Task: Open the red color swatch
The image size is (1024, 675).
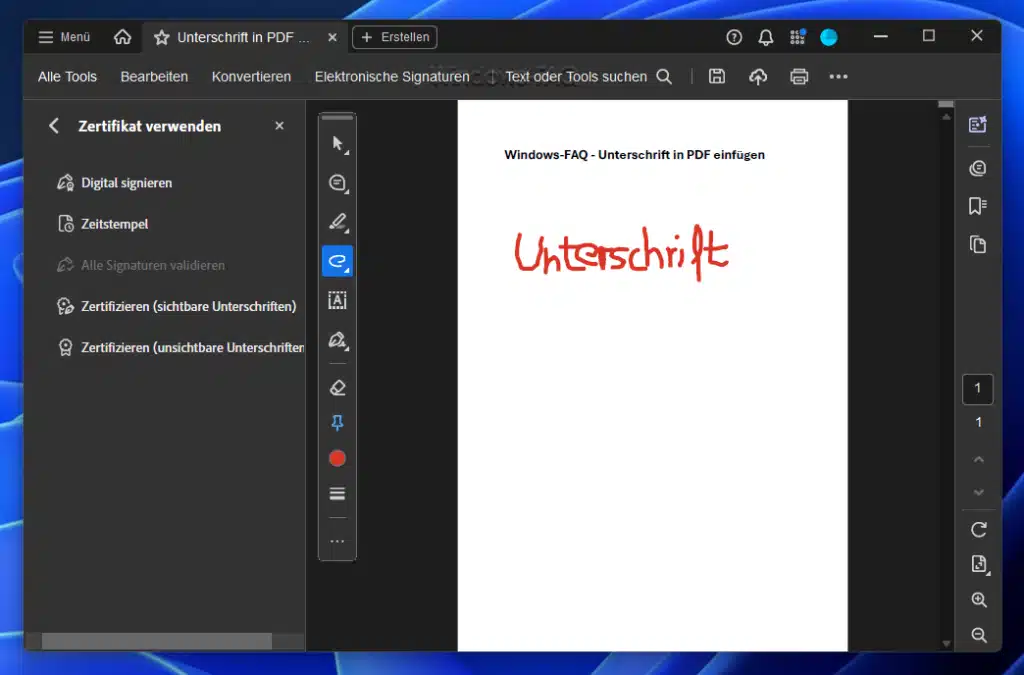Action: click(x=338, y=458)
